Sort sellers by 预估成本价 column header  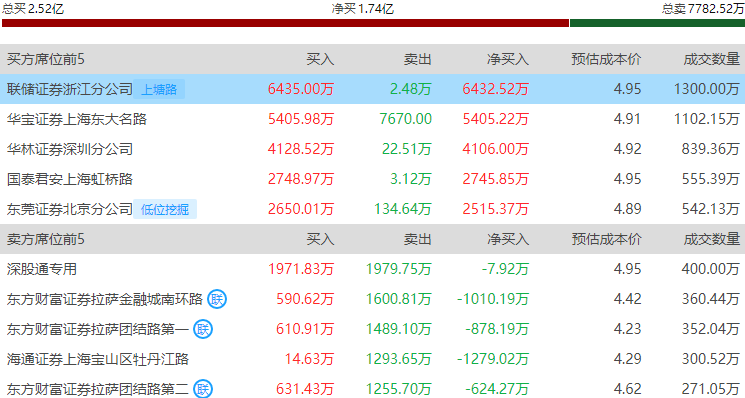606,239
